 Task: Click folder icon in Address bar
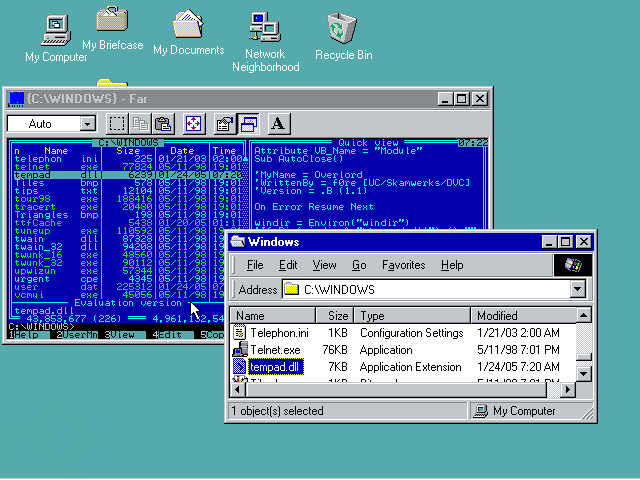coord(291,289)
